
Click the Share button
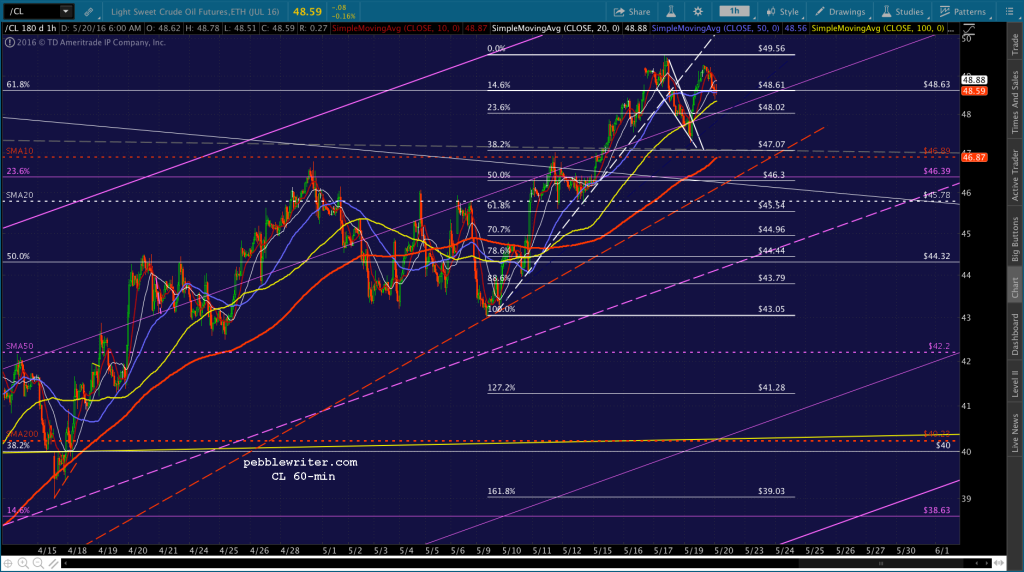[632, 12]
